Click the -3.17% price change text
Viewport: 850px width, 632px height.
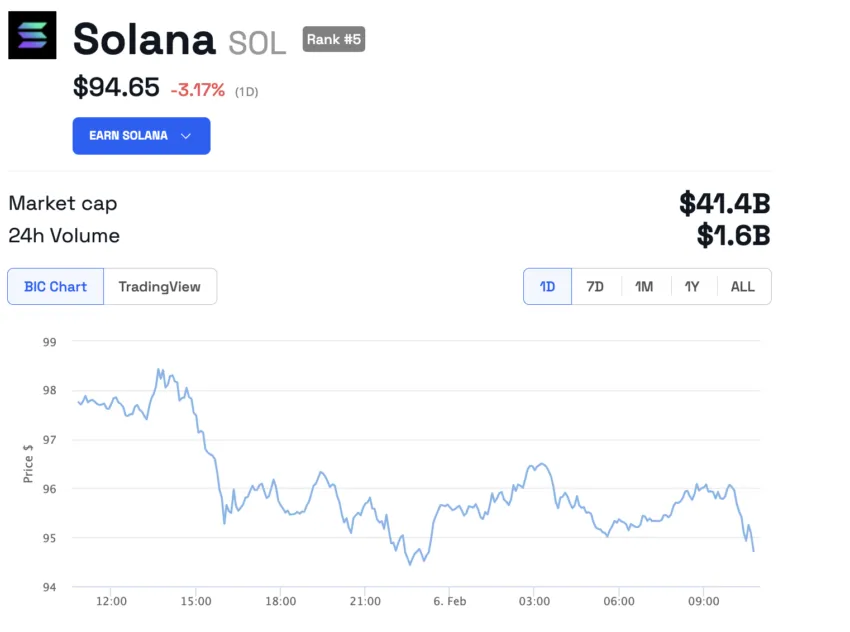click(x=197, y=90)
